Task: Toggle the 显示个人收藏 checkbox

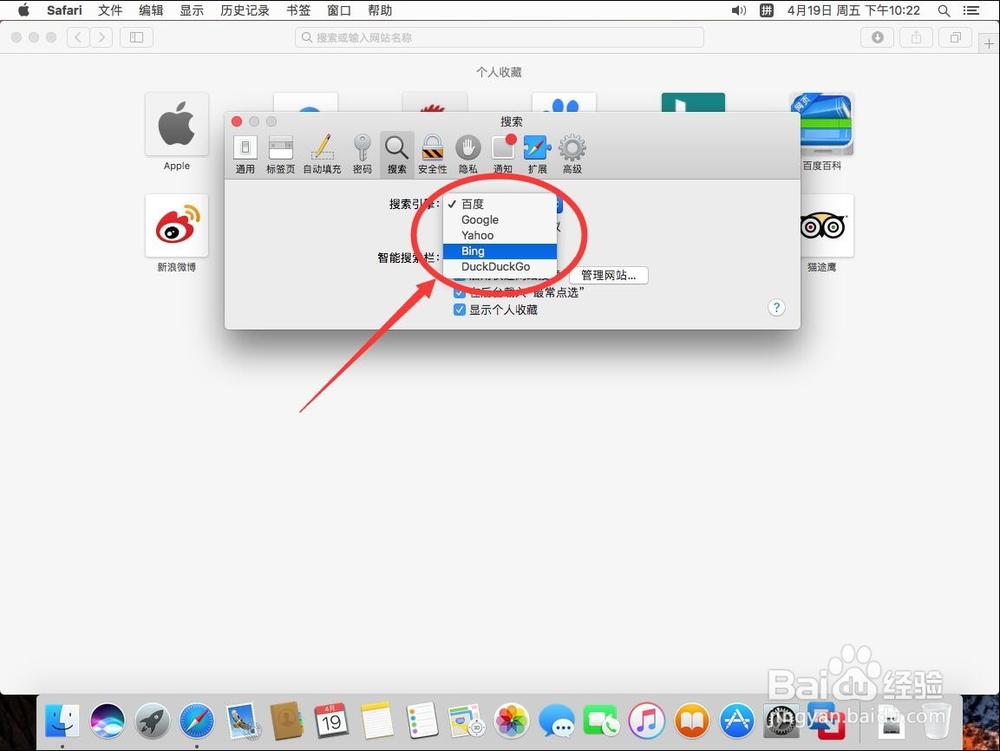Action: pyautogui.click(x=459, y=310)
